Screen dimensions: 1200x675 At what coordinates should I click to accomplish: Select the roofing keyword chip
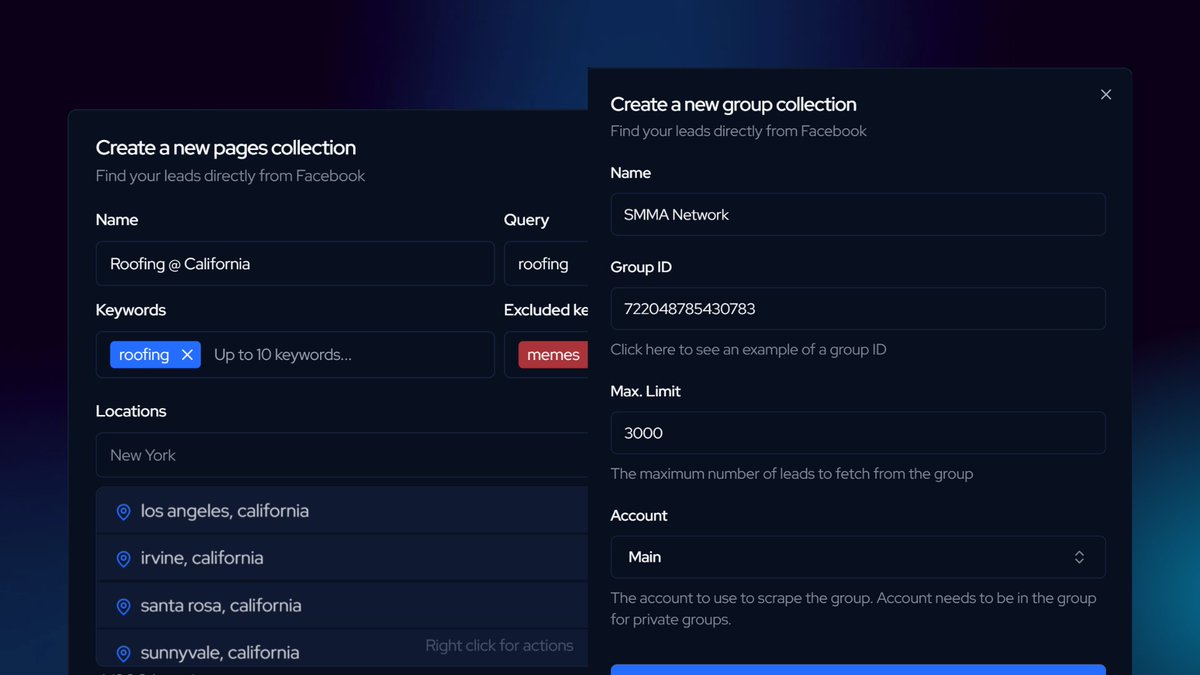(x=155, y=355)
